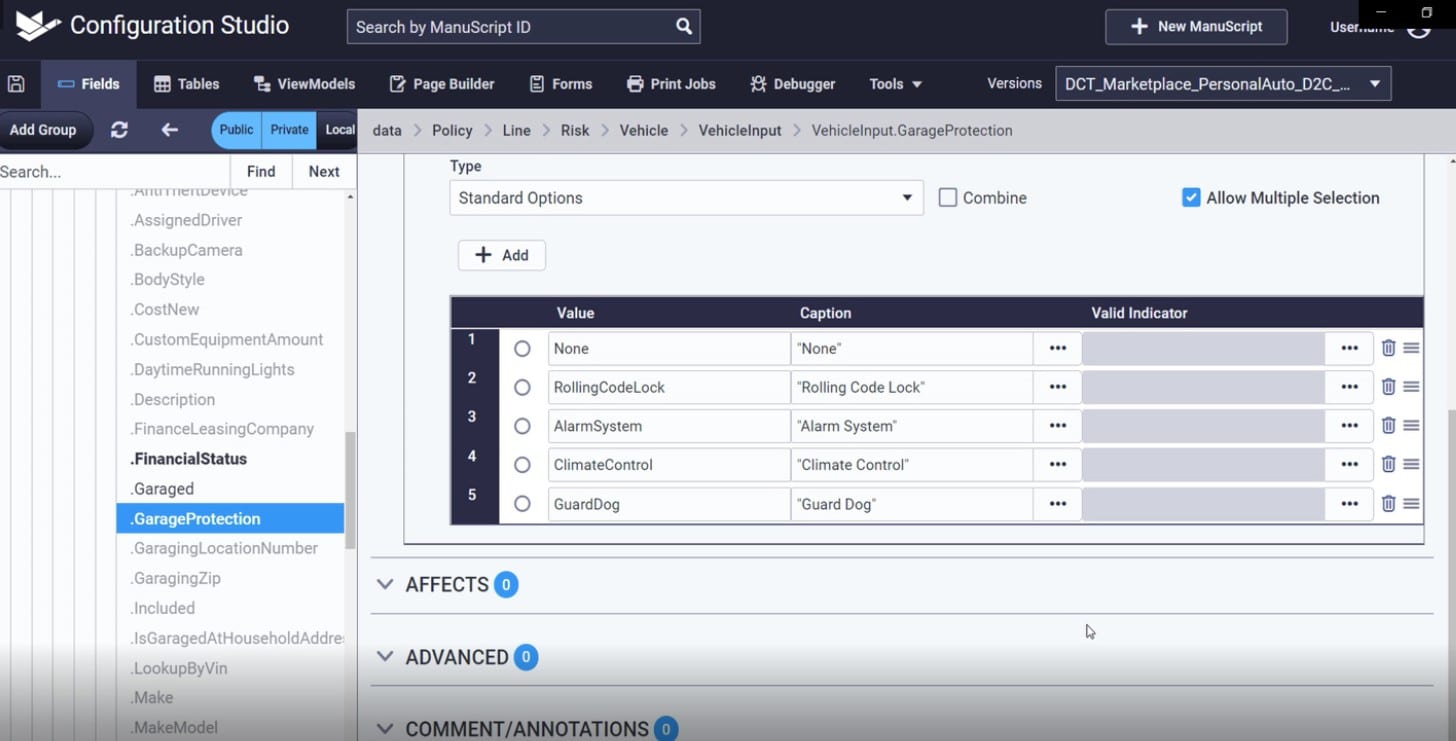Delete the GuardDog option row
The height and width of the screenshot is (741, 1456).
pos(1388,504)
